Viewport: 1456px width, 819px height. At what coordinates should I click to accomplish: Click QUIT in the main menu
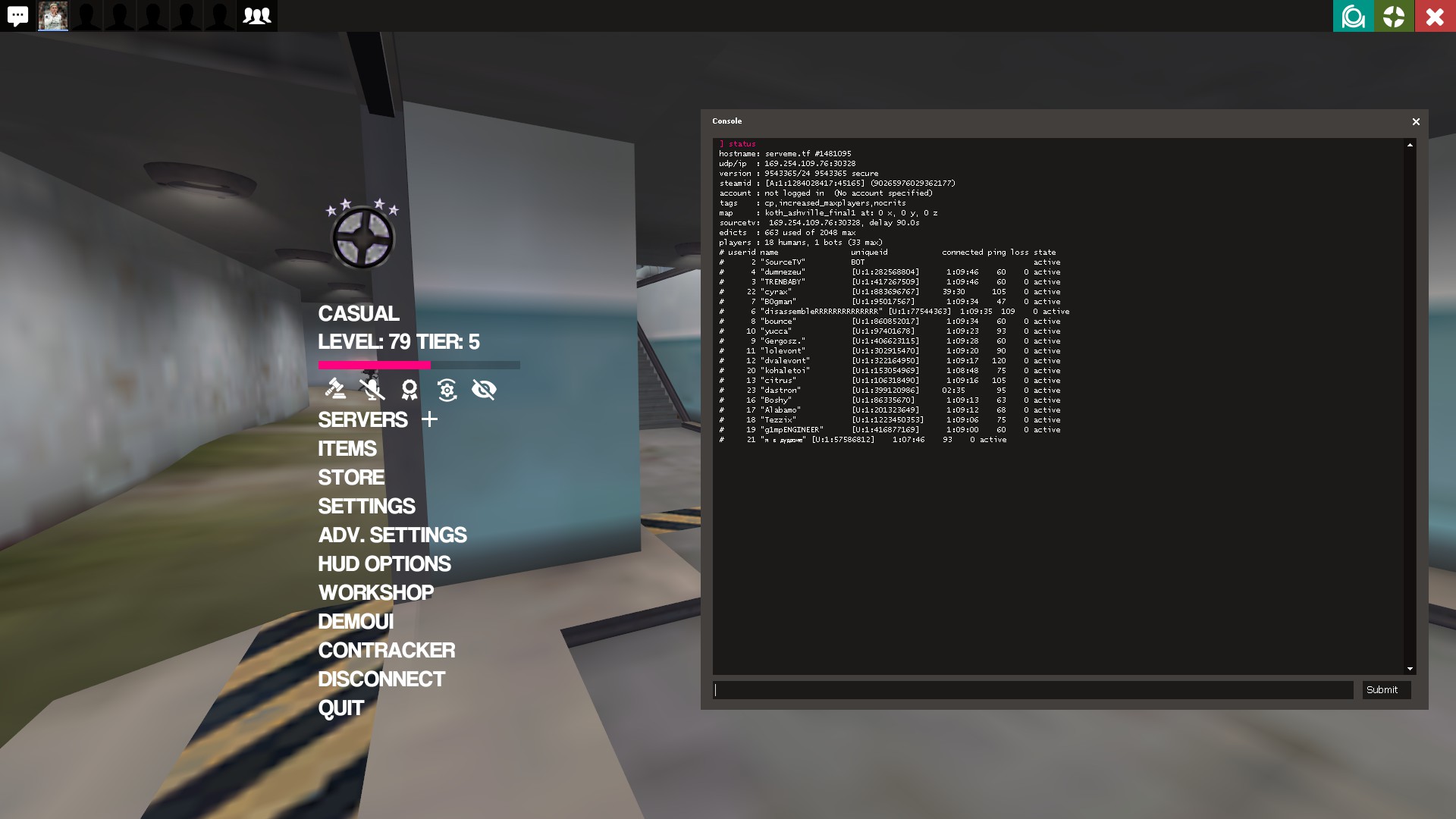[x=340, y=708]
